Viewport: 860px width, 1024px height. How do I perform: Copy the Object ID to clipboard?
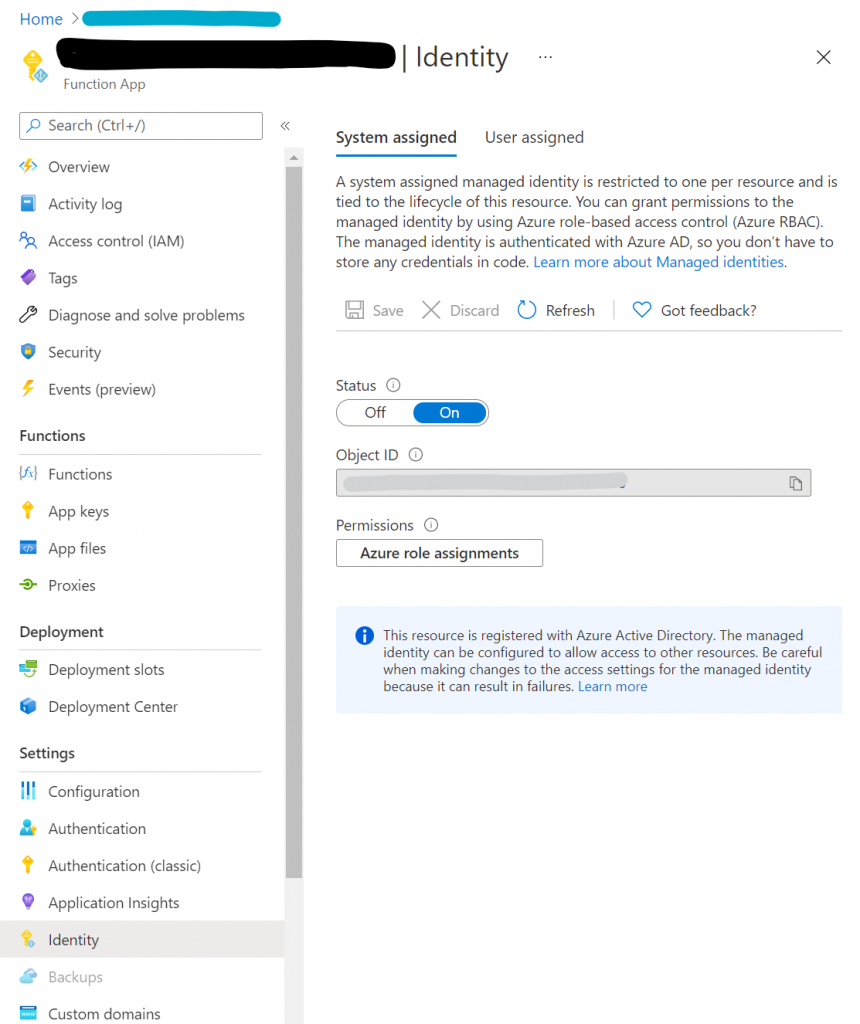(795, 483)
